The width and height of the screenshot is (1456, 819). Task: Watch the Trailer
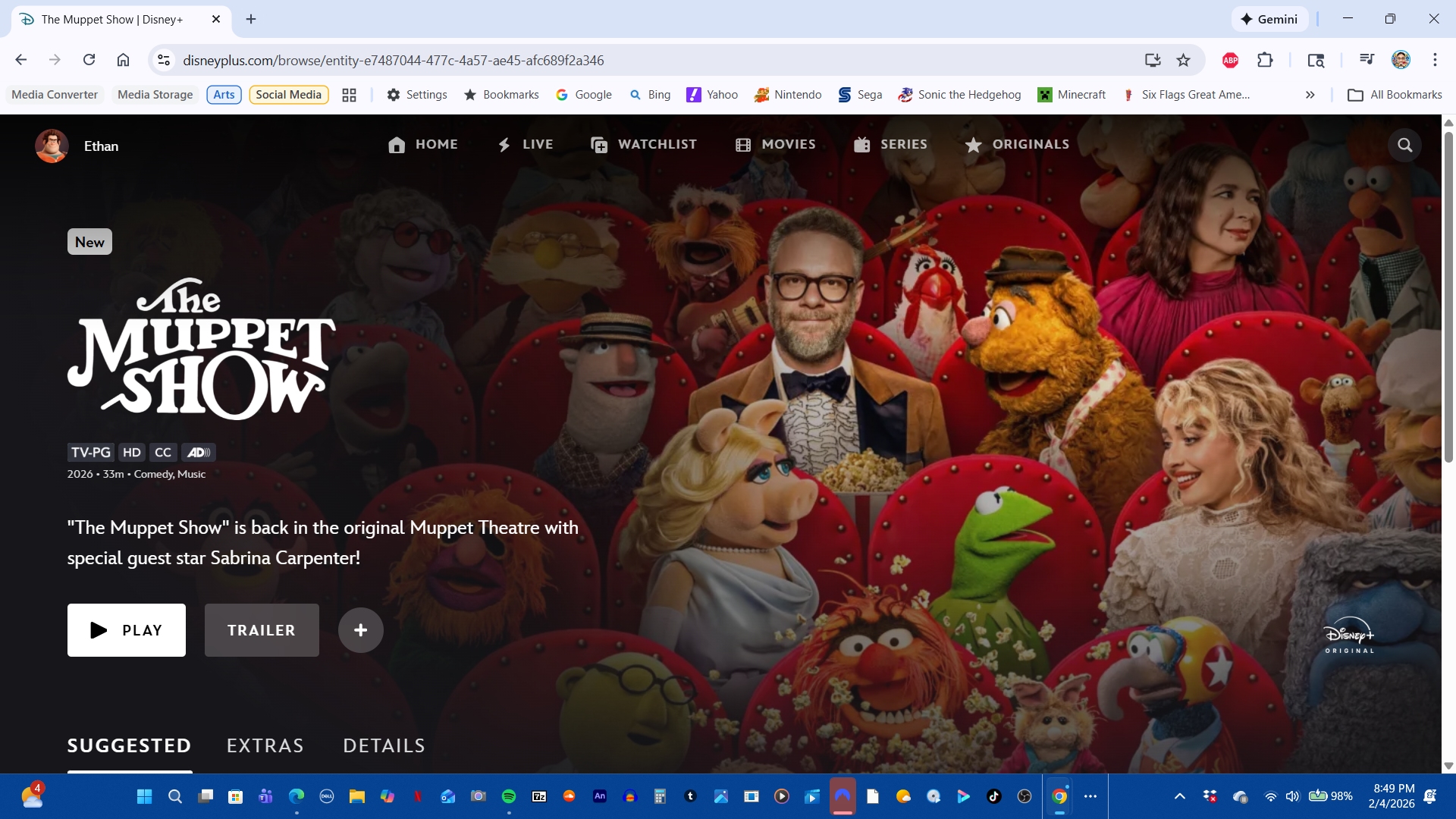tap(262, 630)
